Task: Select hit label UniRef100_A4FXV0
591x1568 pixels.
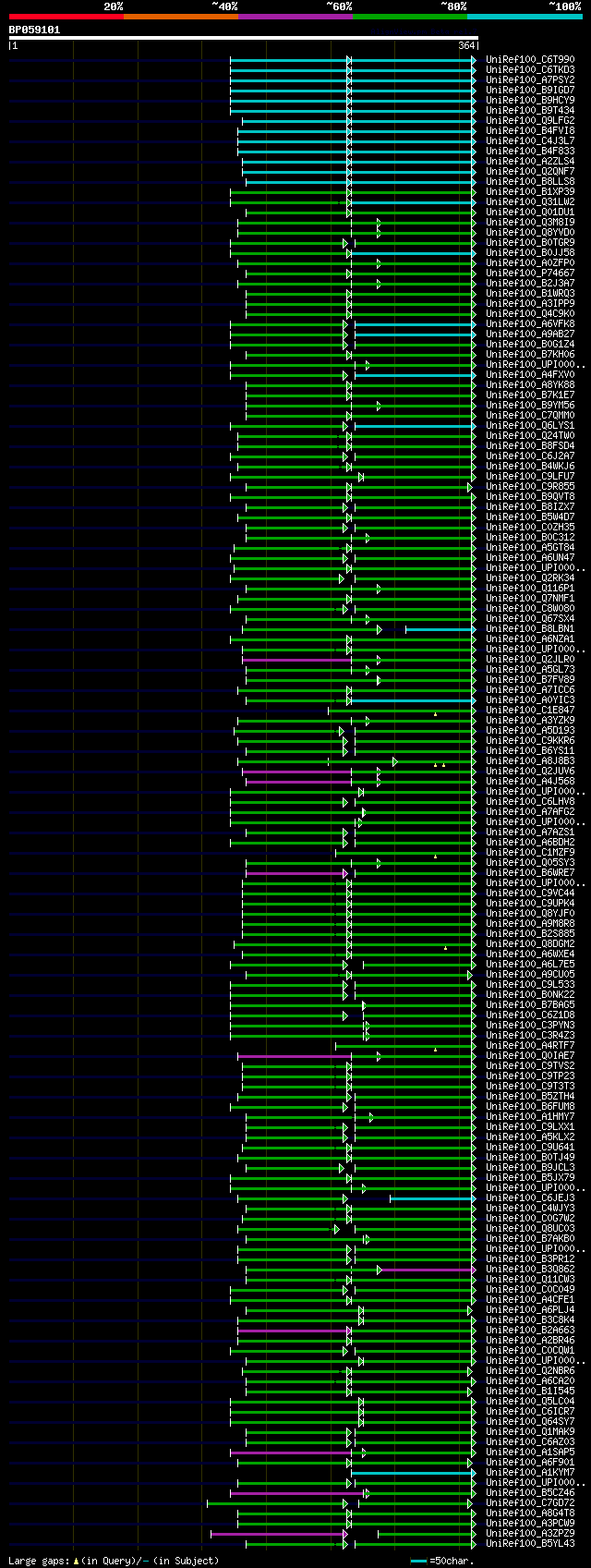Action: coord(530,374)
